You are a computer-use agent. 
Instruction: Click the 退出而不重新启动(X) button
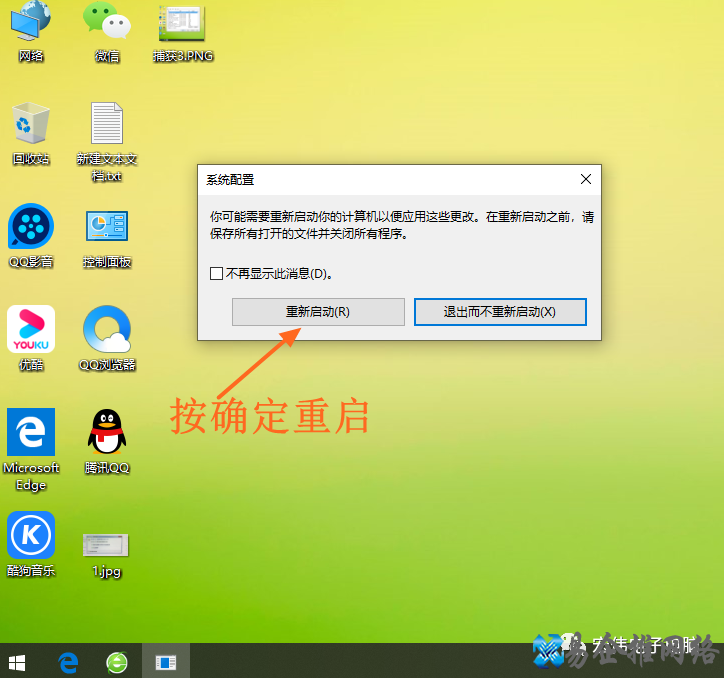click(x=500, y=312)
